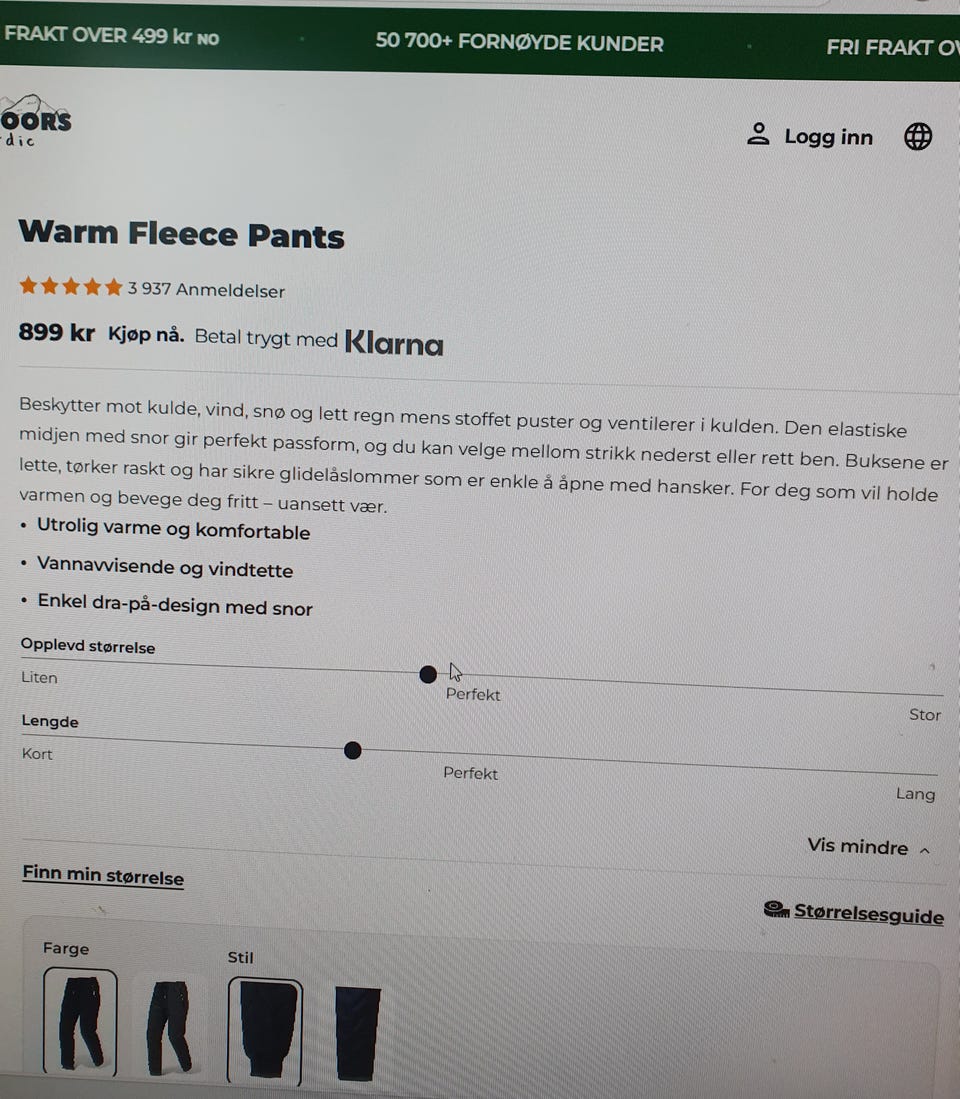Screen dimensions: 960x1099
Task: Click the Kjøp nå text
Action: click(x=146, y=334)
